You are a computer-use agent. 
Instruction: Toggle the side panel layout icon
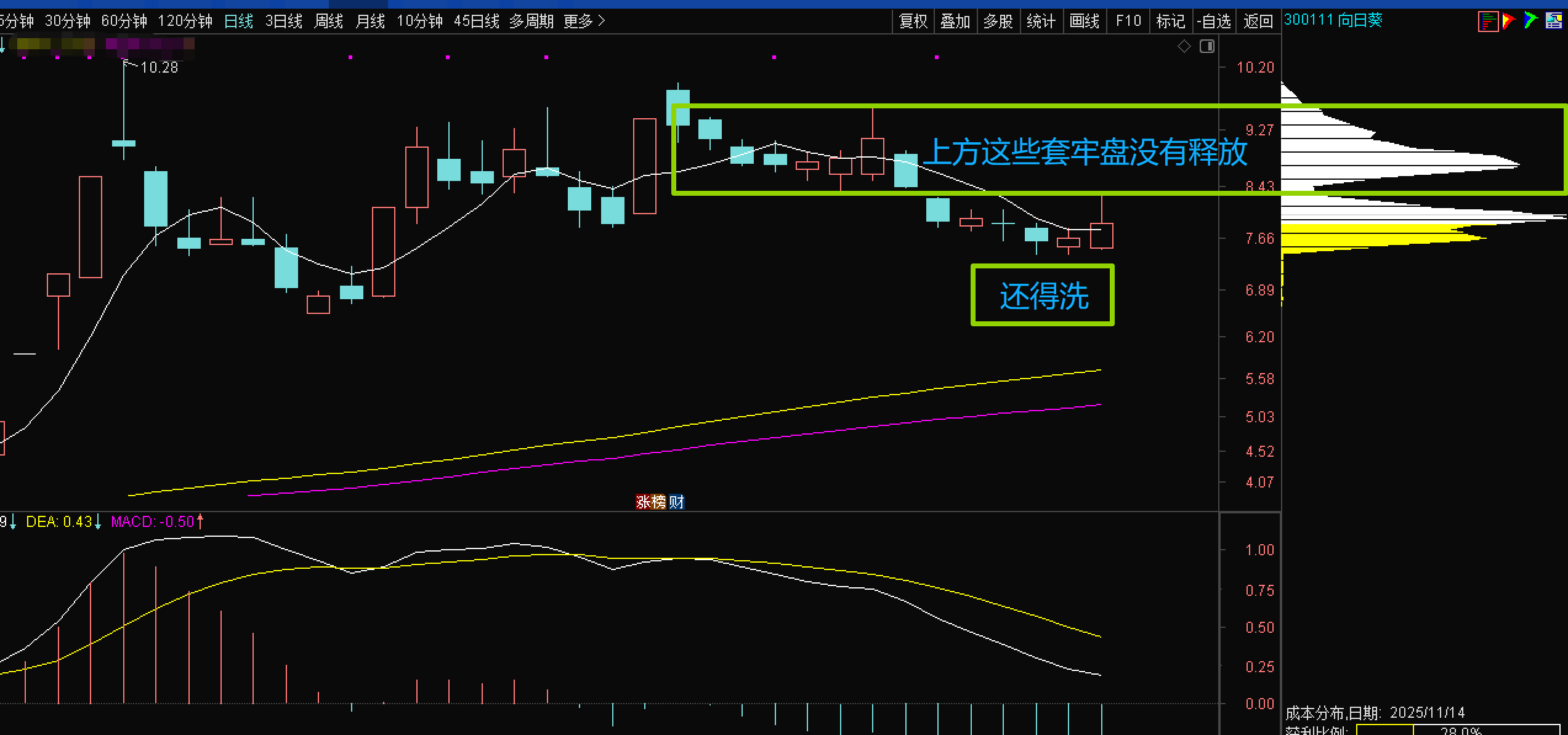[1207, 47]
